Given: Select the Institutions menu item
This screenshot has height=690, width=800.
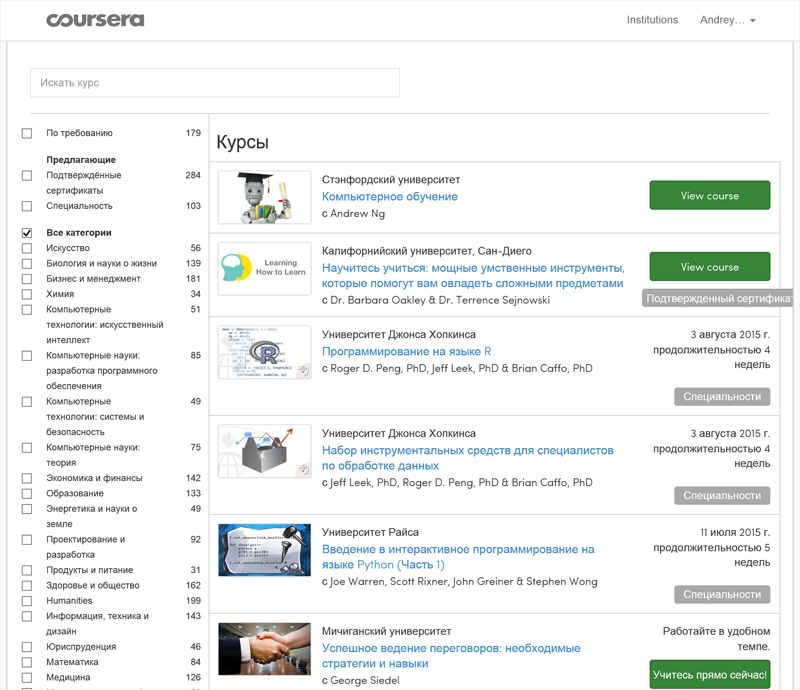Looking at the screenshot, I should 652,20.
